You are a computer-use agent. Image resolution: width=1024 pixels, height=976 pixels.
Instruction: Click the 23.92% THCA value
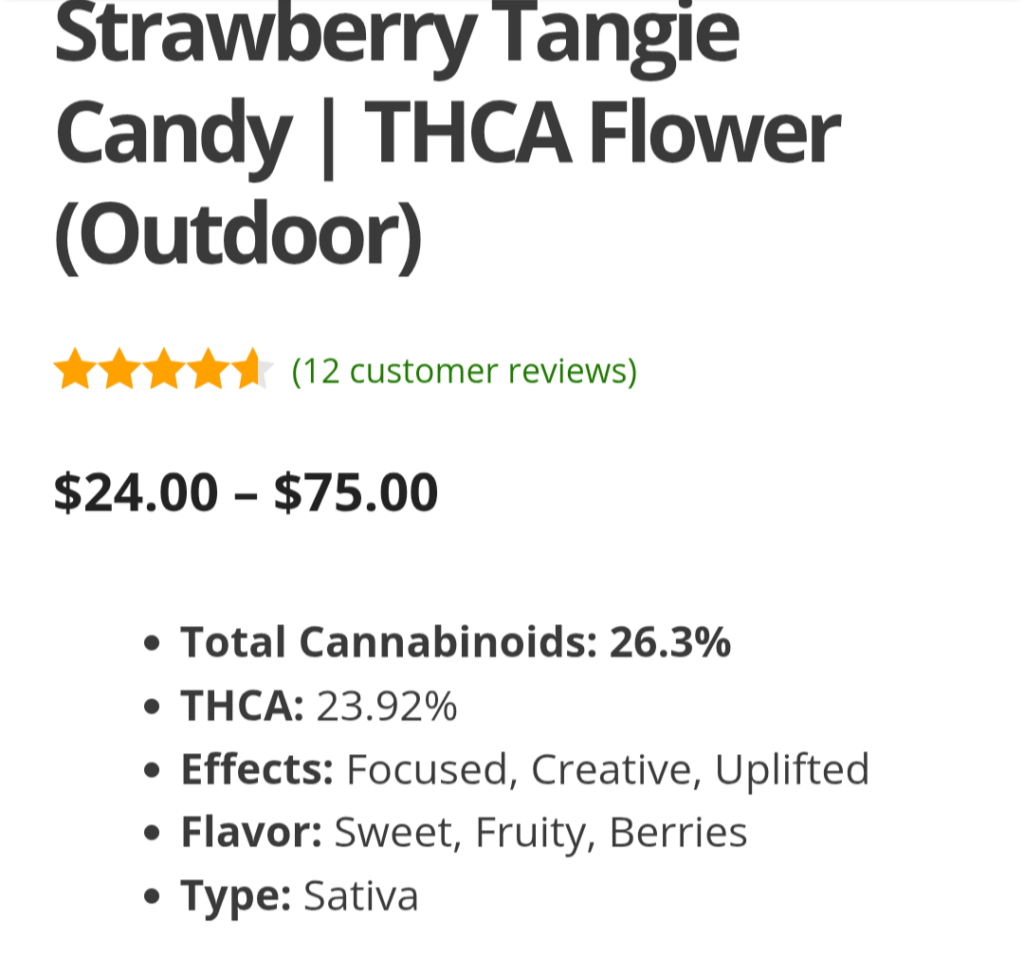pyautogui.click(x=387, y=707)
